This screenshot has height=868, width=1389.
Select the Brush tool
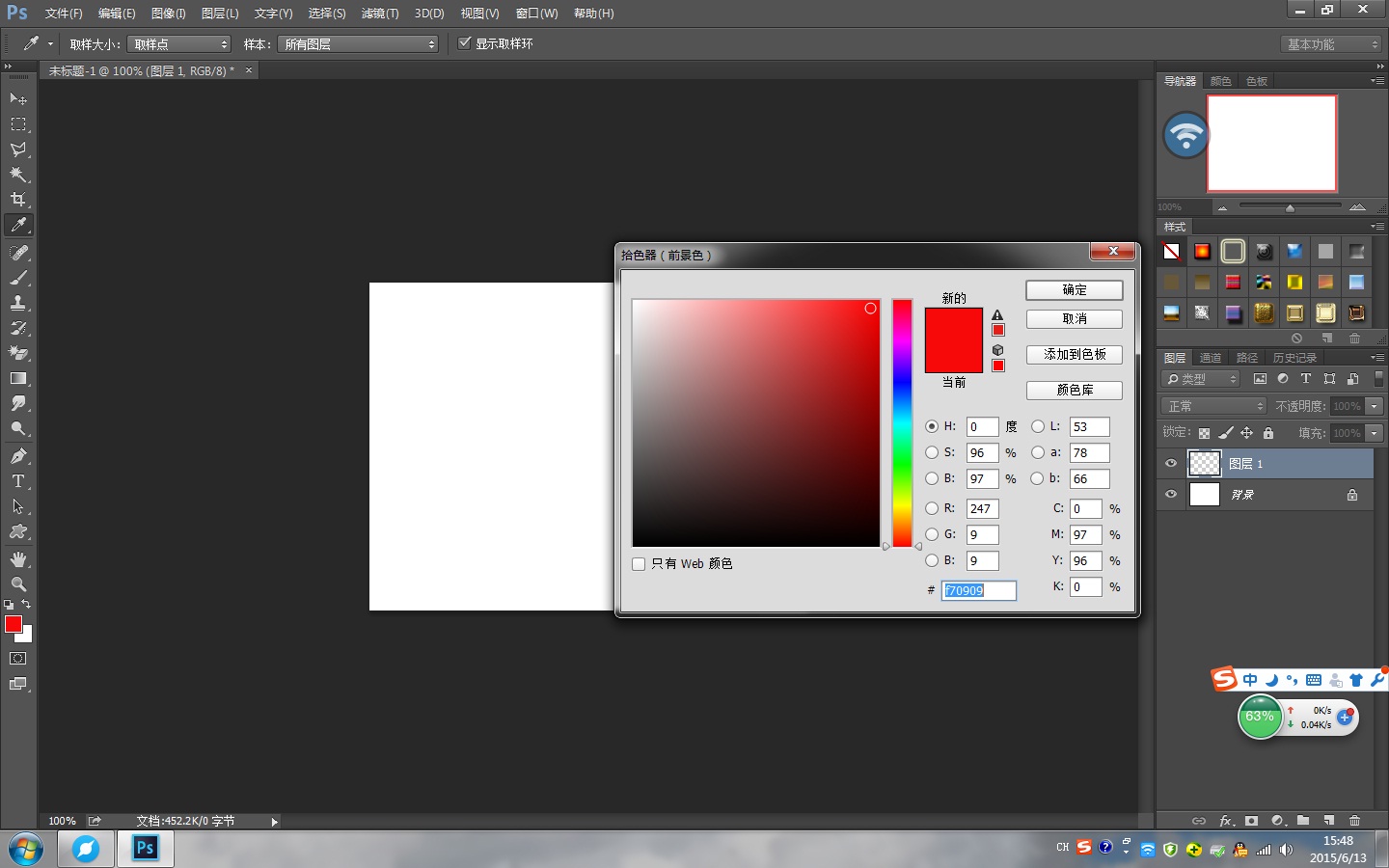point(18,278)
